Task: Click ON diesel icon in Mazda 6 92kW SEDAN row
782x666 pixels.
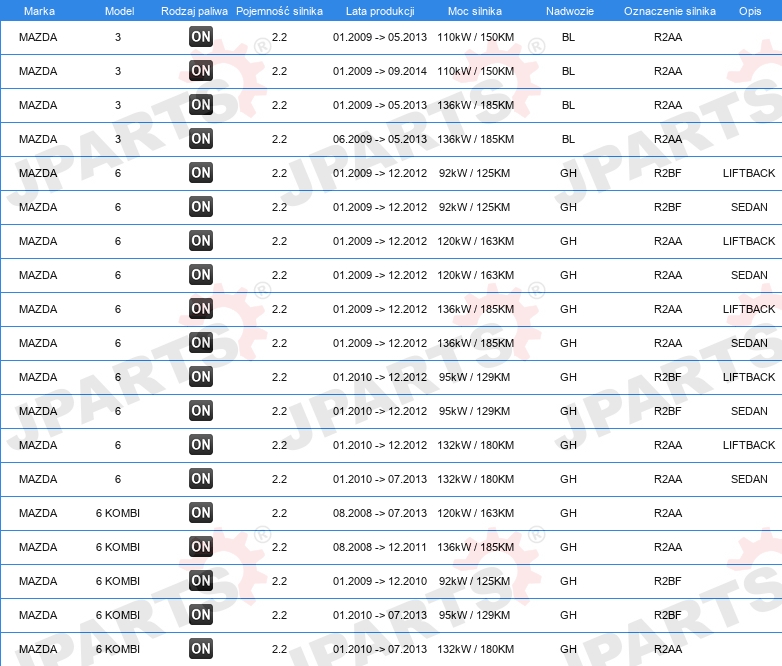Action: pos(201,207)
